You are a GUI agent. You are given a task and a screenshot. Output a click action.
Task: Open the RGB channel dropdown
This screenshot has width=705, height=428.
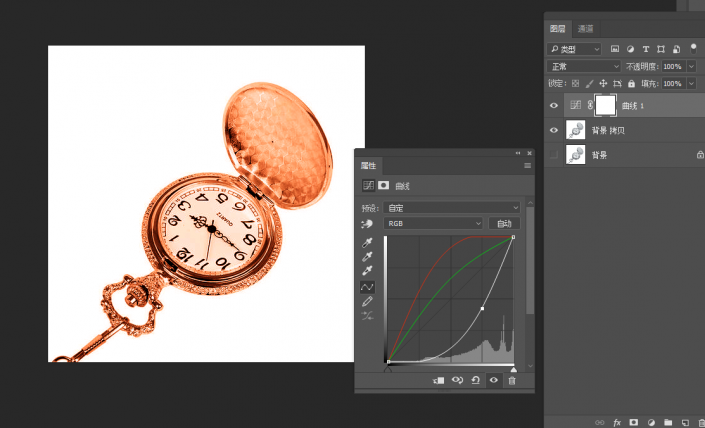tap(433, 223)
